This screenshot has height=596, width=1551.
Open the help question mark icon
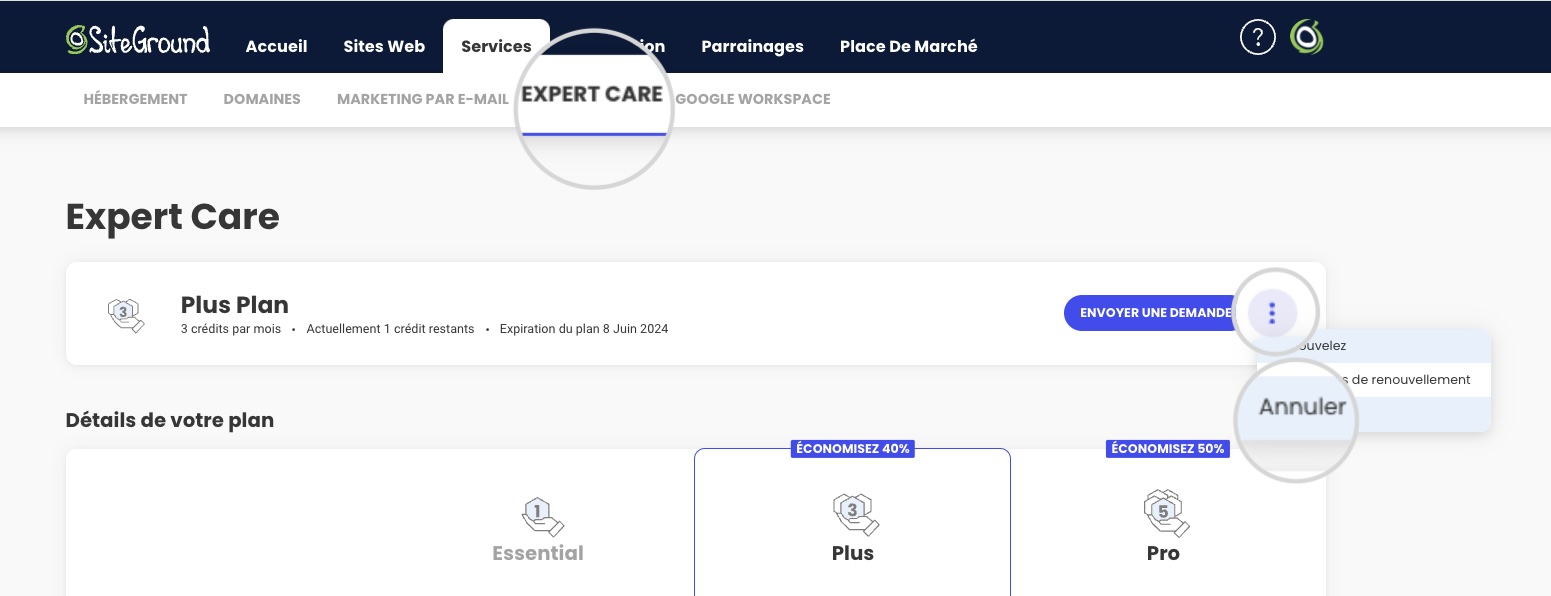(1257, 38)
